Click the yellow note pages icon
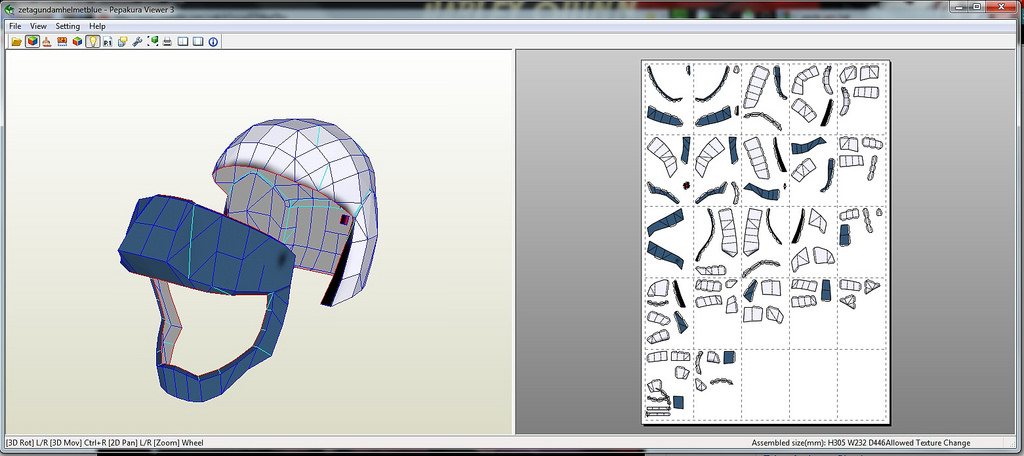This screenshot has width=1024, height=456. pyautogui.click(x=122, y=42)
